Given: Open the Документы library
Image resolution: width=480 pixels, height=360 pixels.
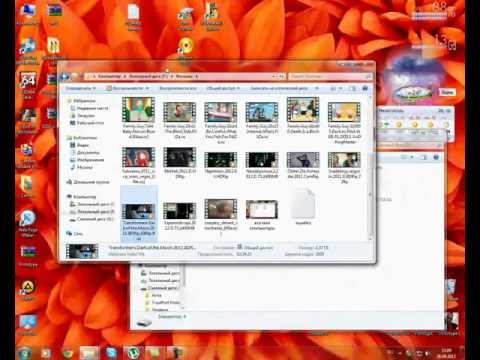Looking at the screenshot, I should pos(85,152).
